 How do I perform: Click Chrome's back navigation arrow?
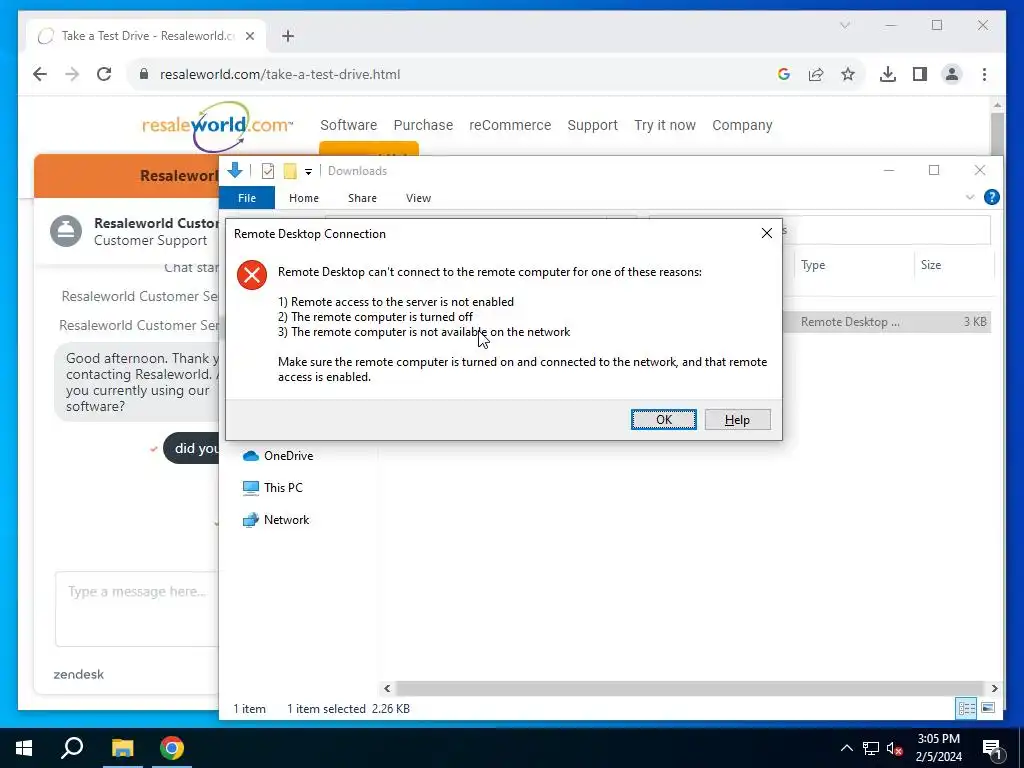coord(40,74)
